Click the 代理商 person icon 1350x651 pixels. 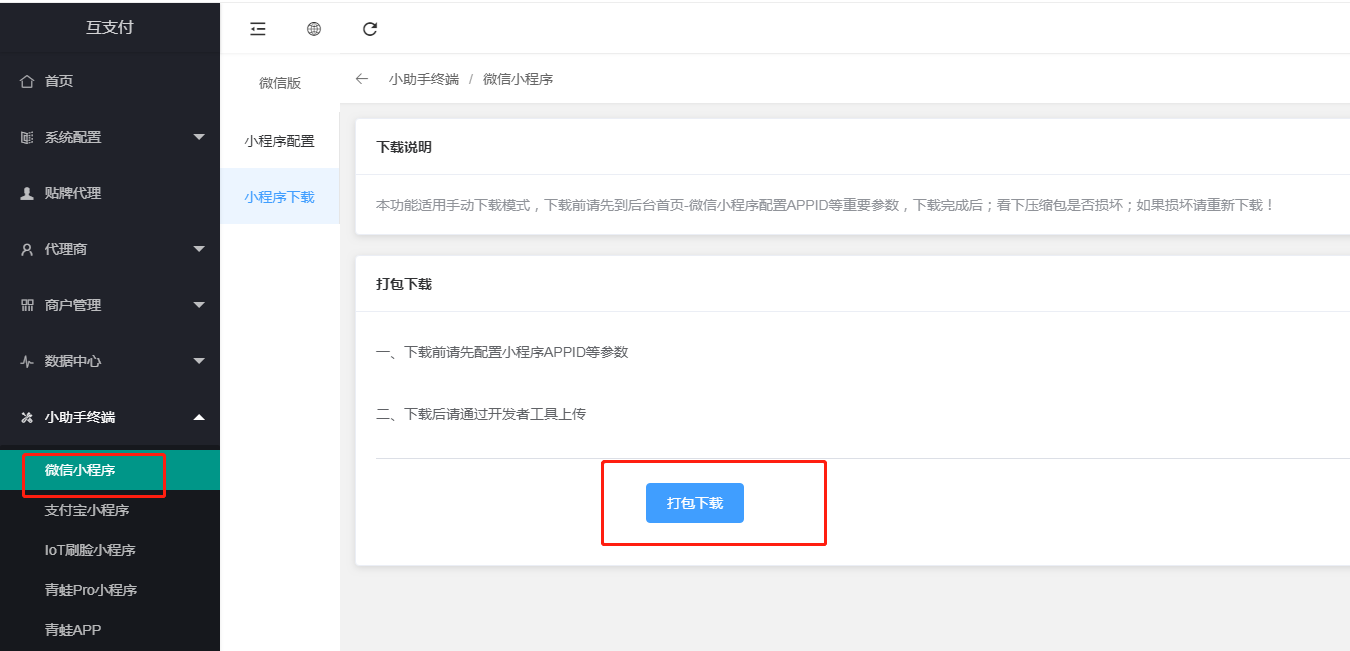click(x=27, y=249)
